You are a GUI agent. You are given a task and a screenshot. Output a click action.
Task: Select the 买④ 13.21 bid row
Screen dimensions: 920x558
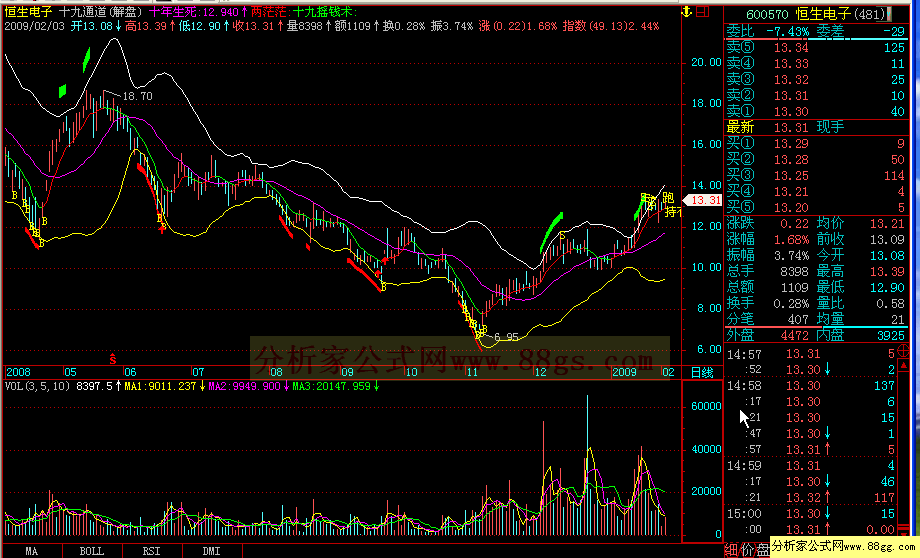click(816, 191)
